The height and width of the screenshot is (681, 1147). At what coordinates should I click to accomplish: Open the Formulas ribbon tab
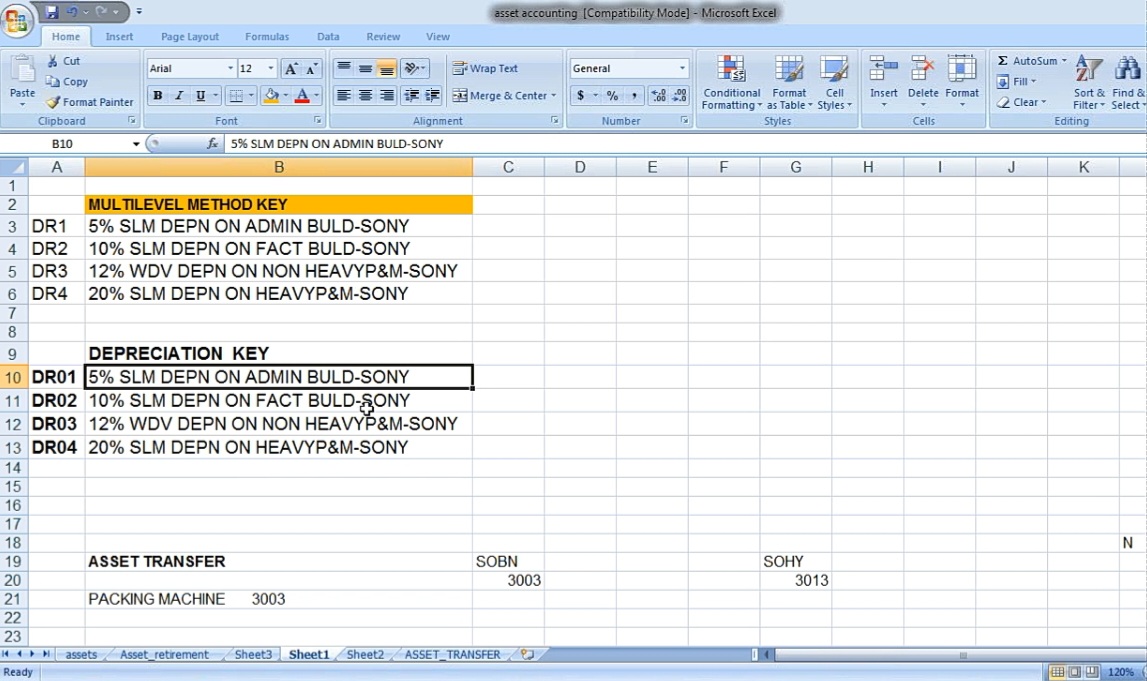[x=267, y=37]
